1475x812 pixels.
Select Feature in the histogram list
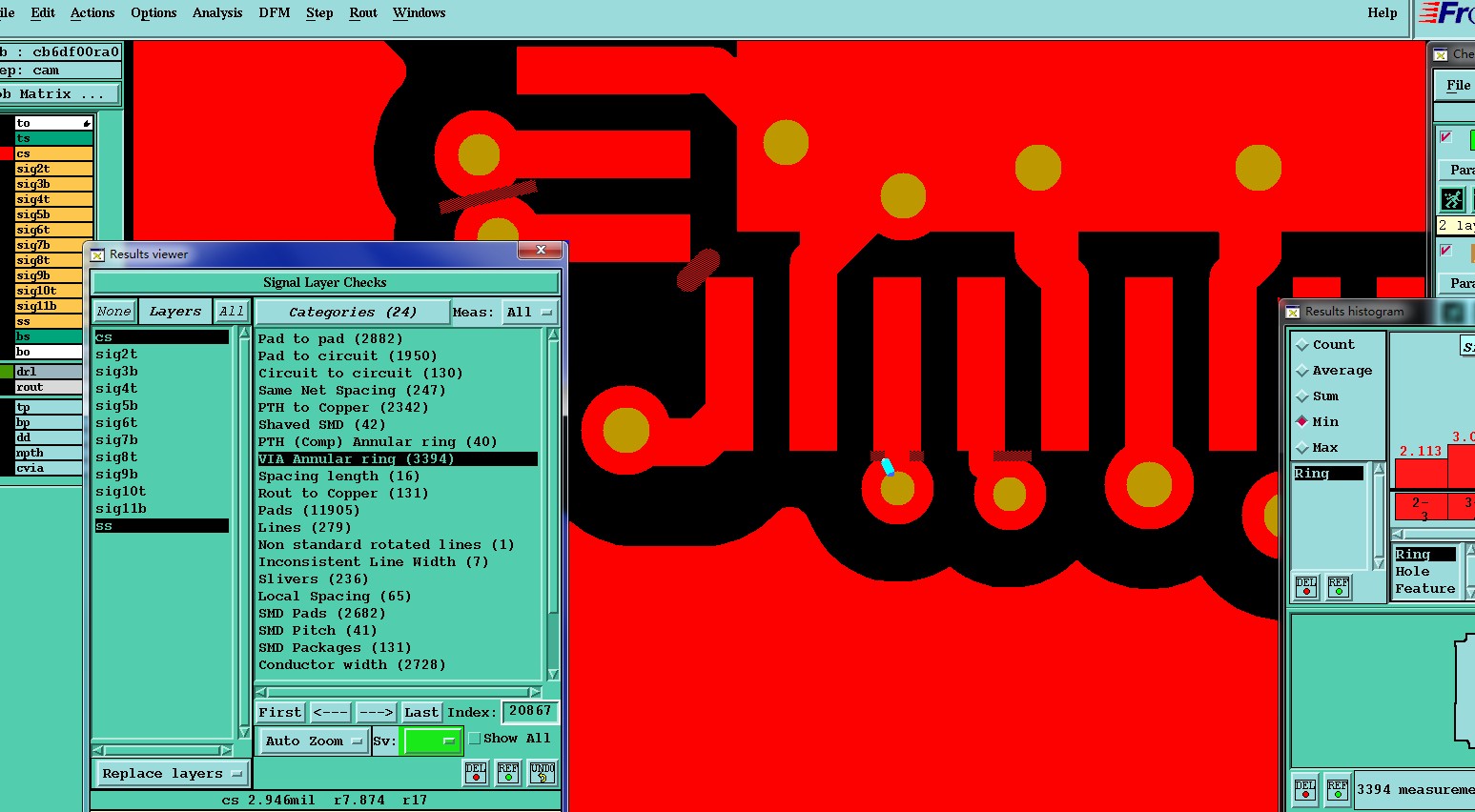(1425, 589)
